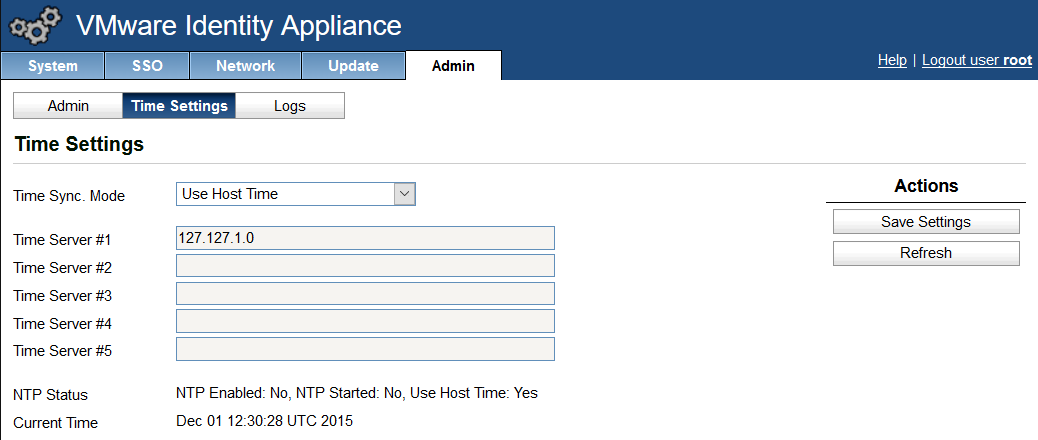Viewport: 1038px width, 440px height.
Task: Open the System tab
Action: pyautogui.click(x=52, y=66)
